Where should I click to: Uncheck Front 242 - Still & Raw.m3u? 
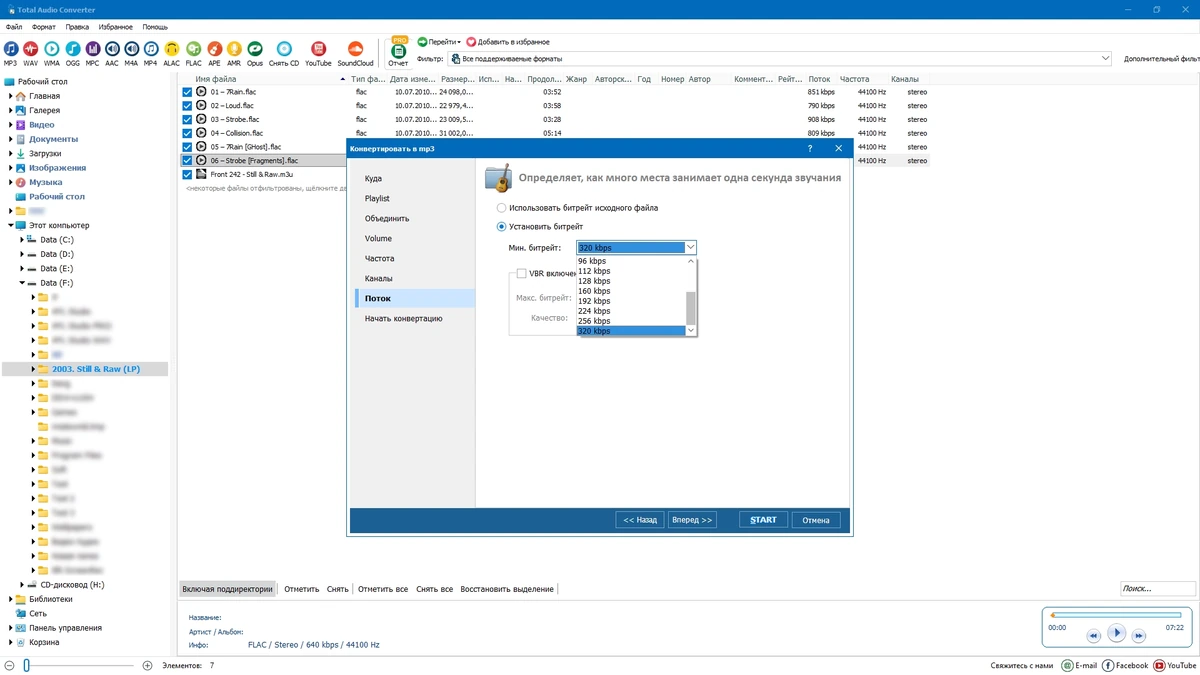pos(187,174)
